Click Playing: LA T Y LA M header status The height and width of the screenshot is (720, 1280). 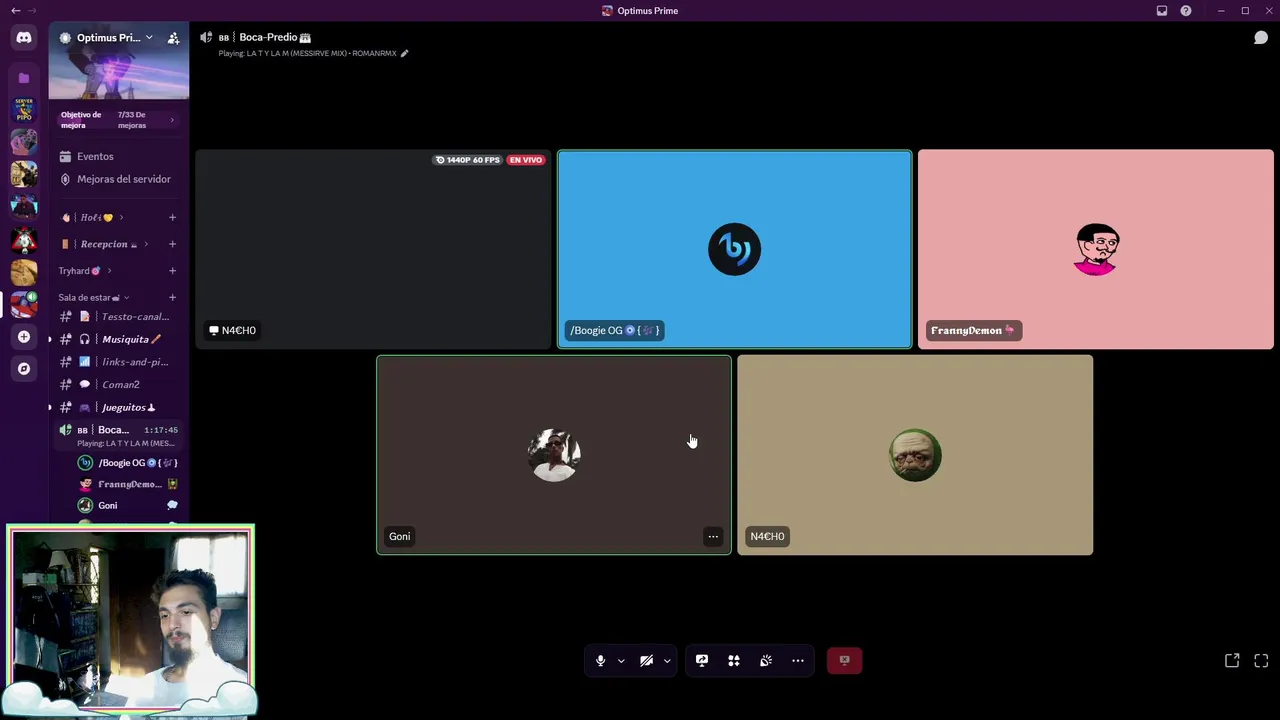(308, 53)
